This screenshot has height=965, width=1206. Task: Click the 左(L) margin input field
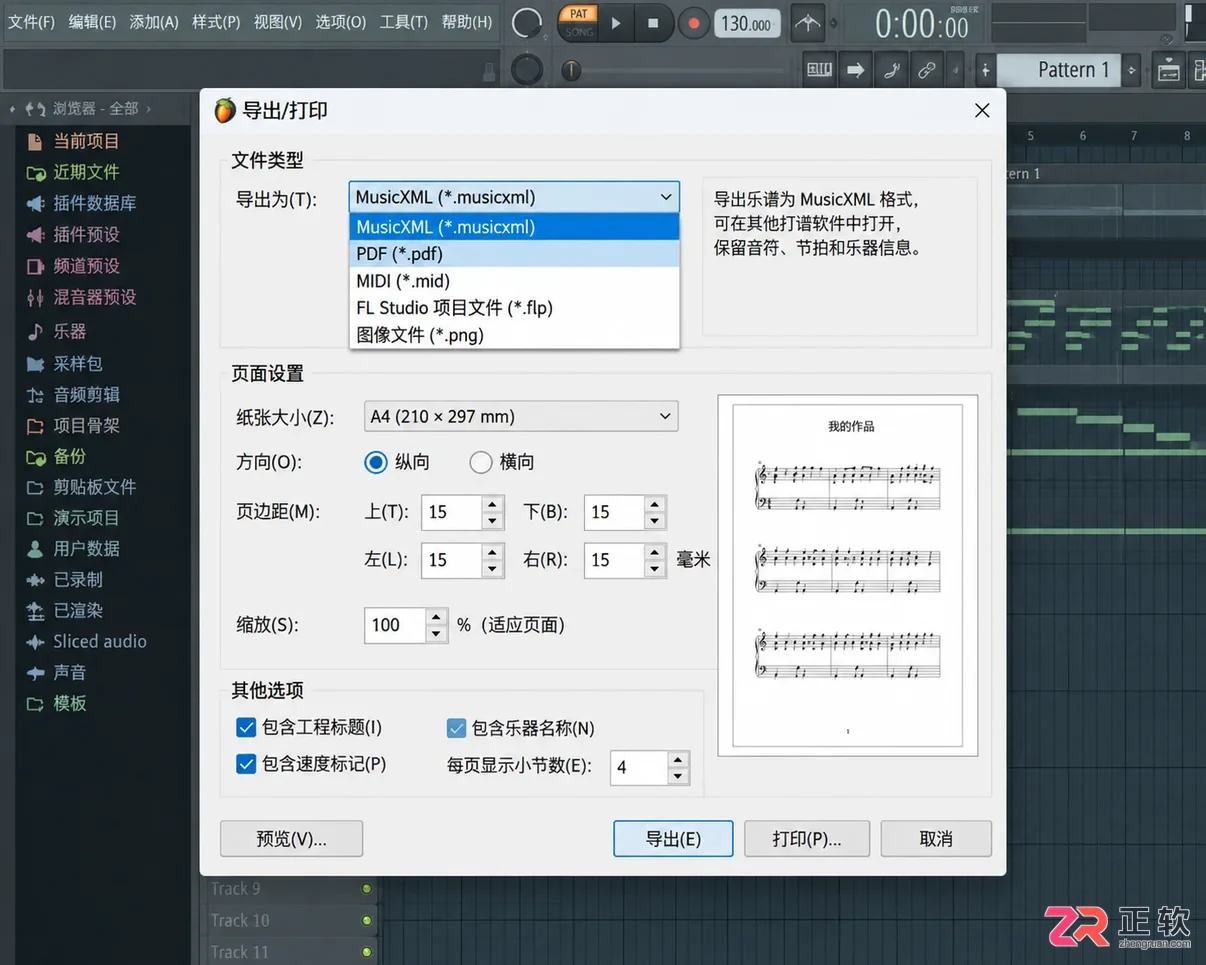[452, 560]
